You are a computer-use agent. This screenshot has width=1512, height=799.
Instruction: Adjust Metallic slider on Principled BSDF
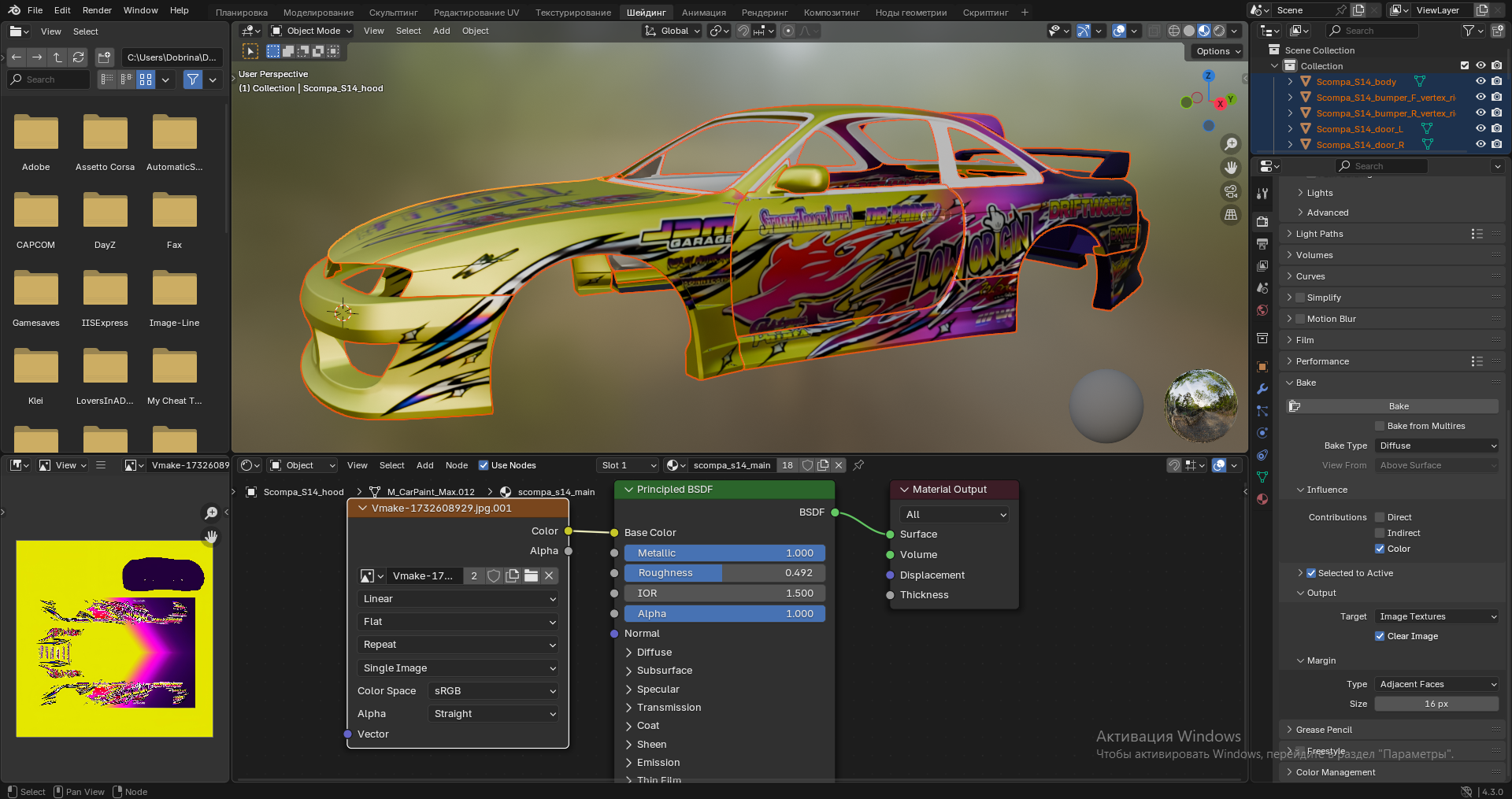point(725,553)
